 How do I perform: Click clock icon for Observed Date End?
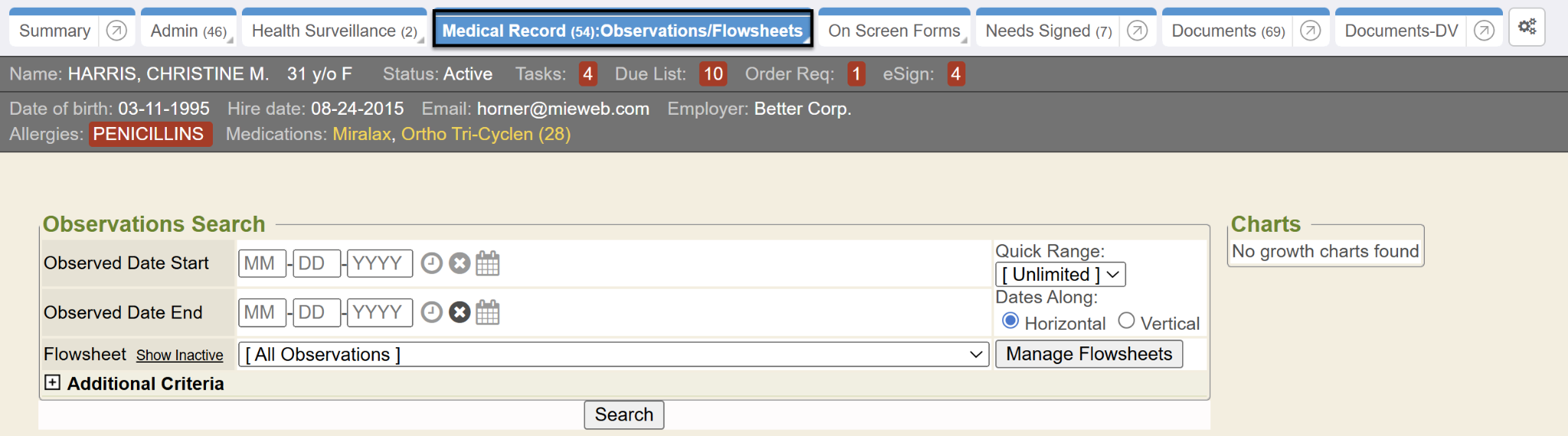tap(432, 313)
